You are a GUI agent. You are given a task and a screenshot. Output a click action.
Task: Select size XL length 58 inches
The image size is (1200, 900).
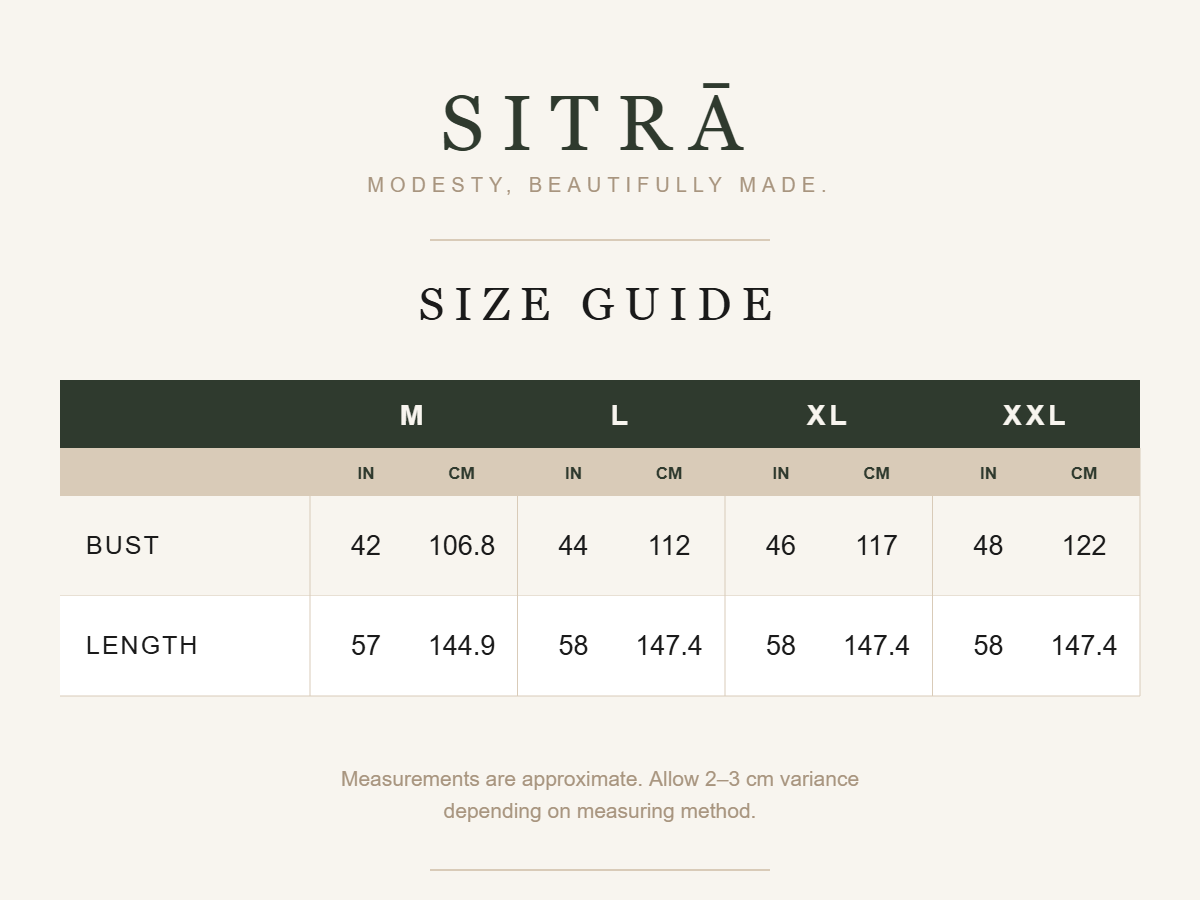(781, 645)
